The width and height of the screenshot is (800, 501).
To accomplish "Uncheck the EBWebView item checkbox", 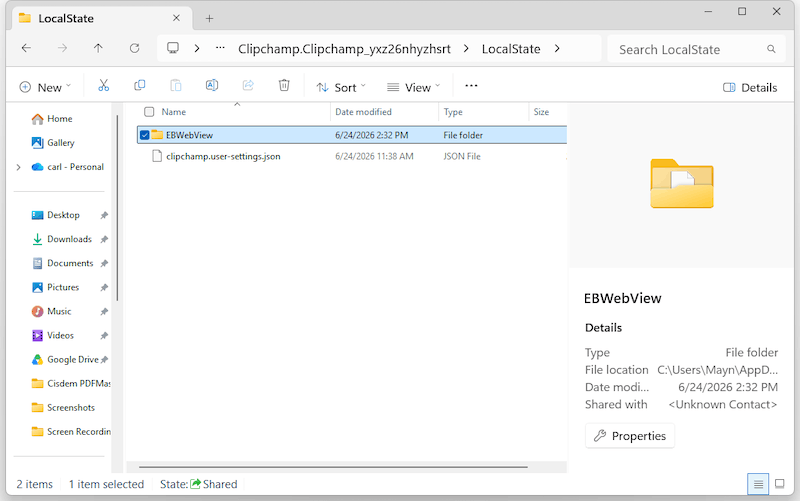I will (144, 135).
